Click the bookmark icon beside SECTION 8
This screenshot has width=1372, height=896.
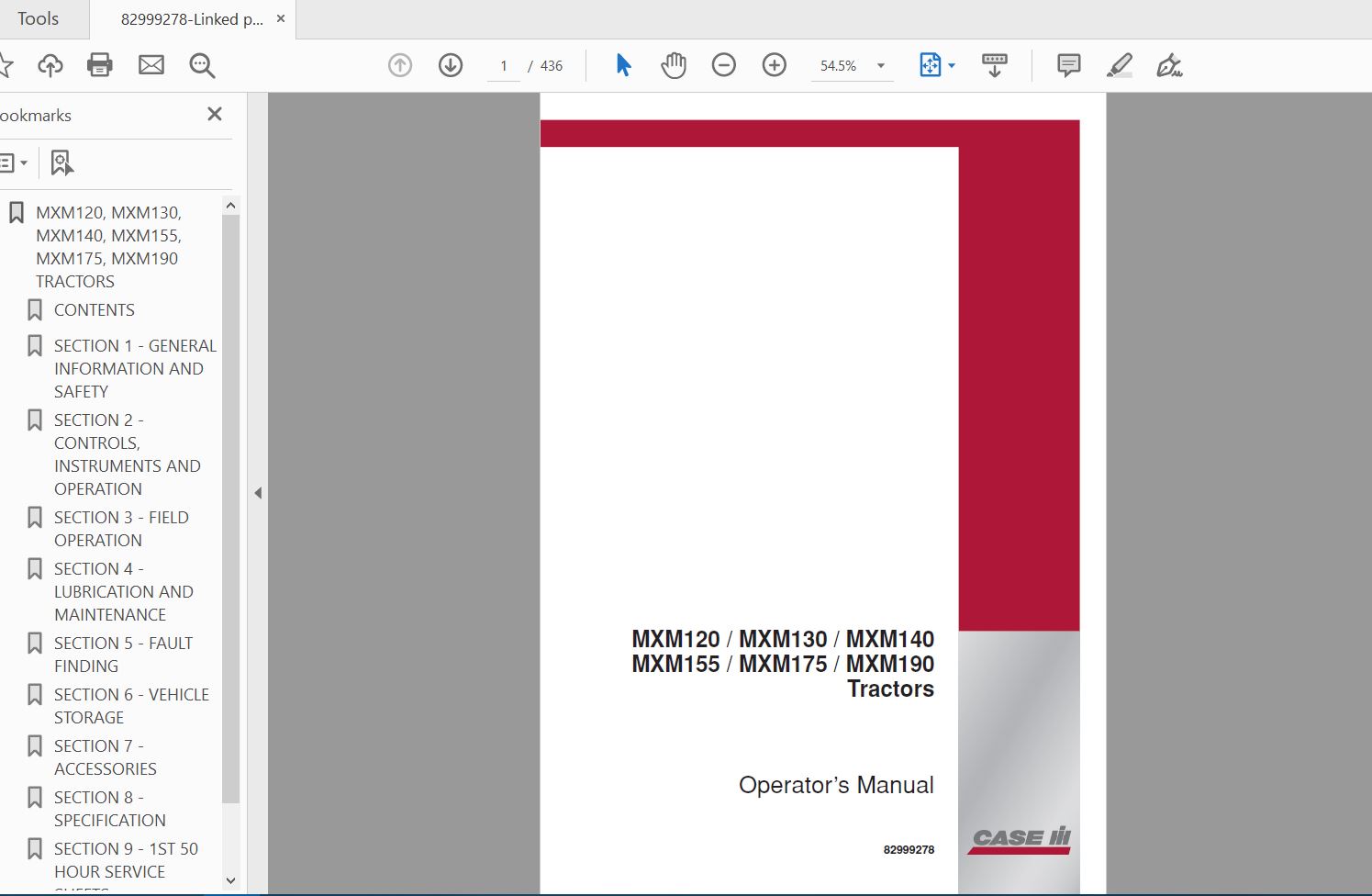click(35, 798)
